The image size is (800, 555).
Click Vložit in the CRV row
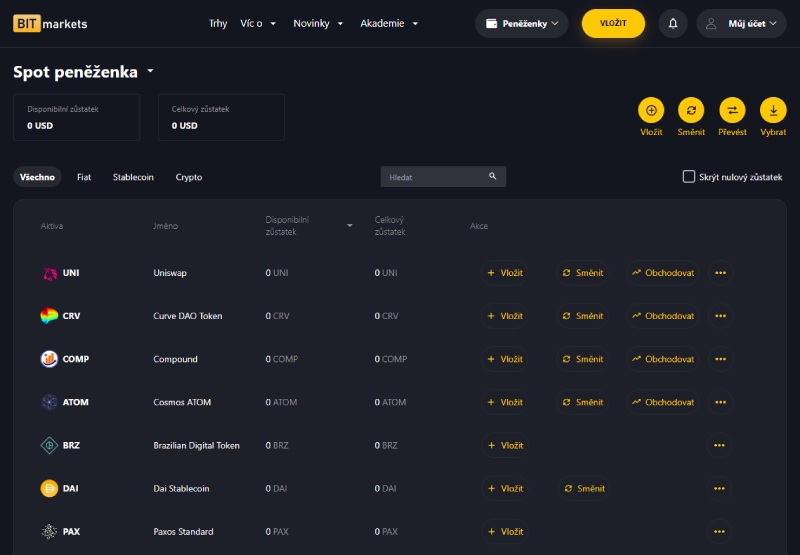pyautogui.click(x=505, y=316)
